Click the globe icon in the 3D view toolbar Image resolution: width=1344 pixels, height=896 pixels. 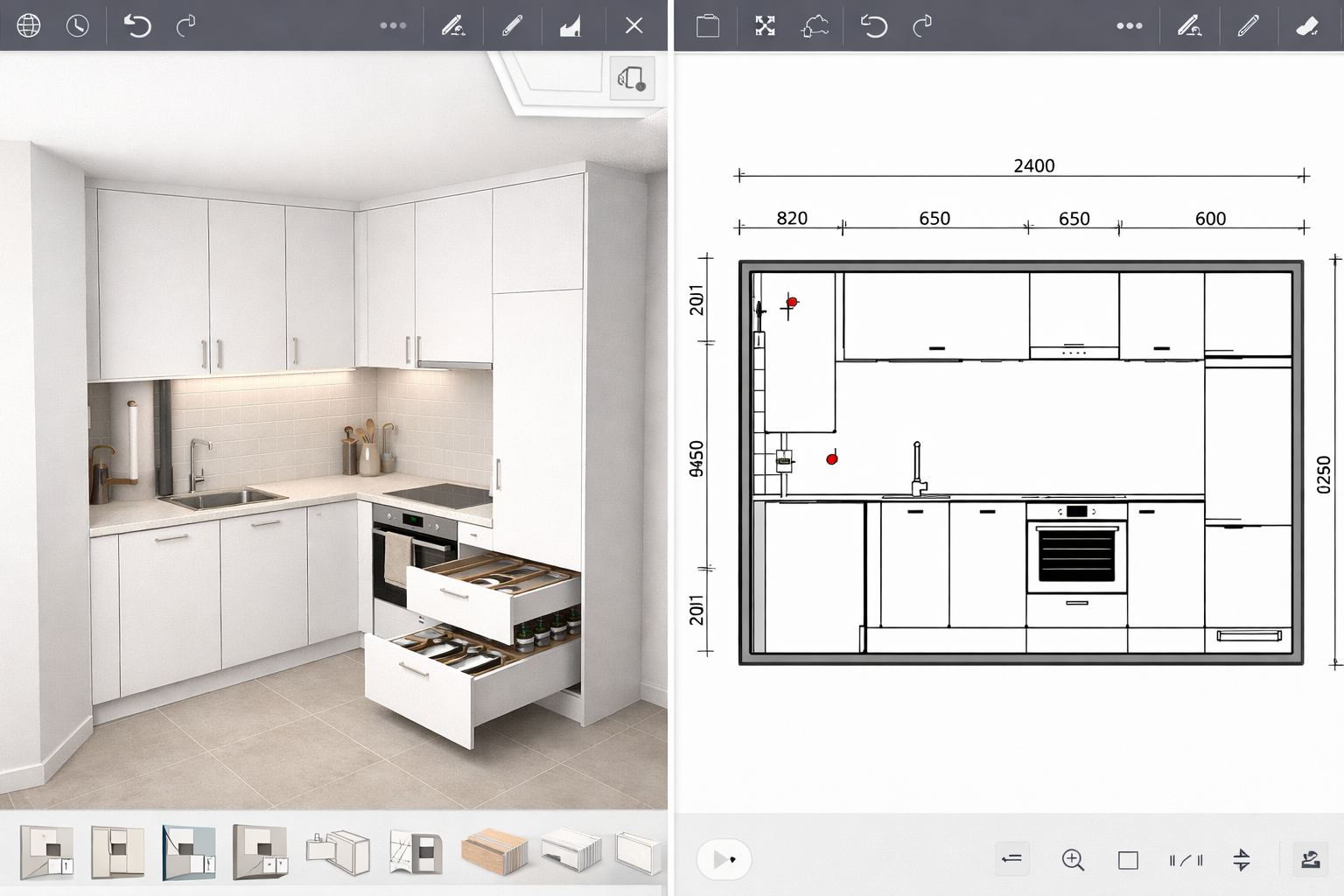pyautogui.click(x=29, y=25)
